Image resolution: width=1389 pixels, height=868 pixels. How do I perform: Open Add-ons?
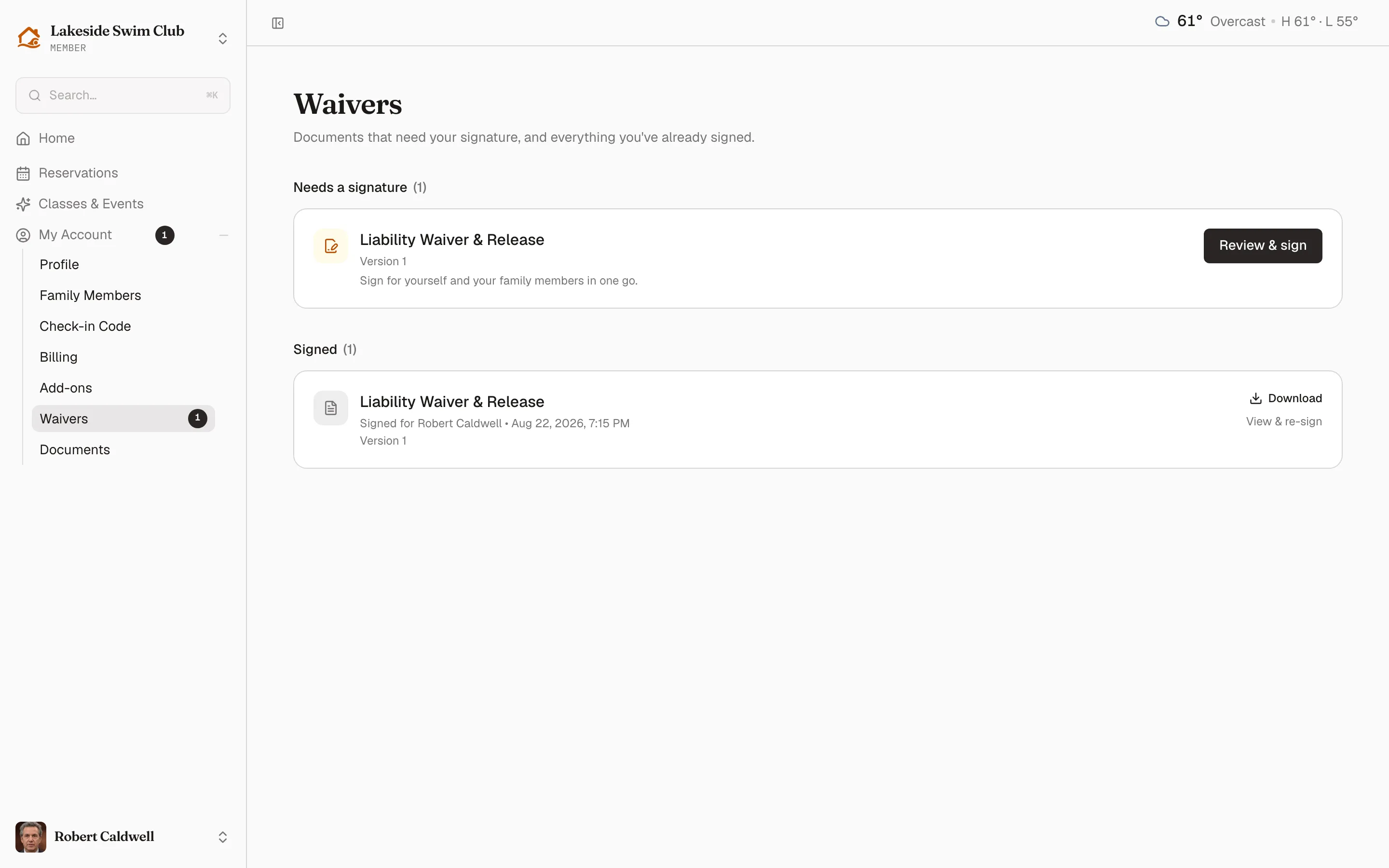click(123, 388)
